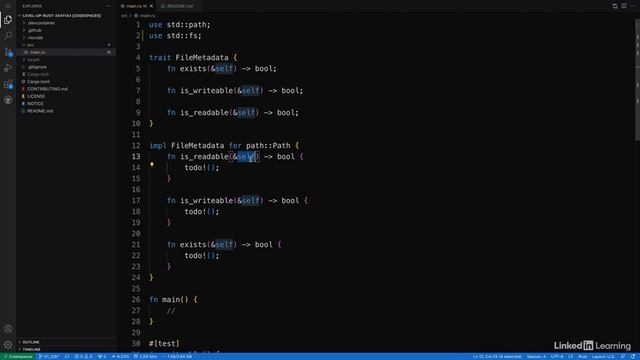The image size is (640, 360).
Task: Click the notifications bell in the status bar
Action: 633,357
